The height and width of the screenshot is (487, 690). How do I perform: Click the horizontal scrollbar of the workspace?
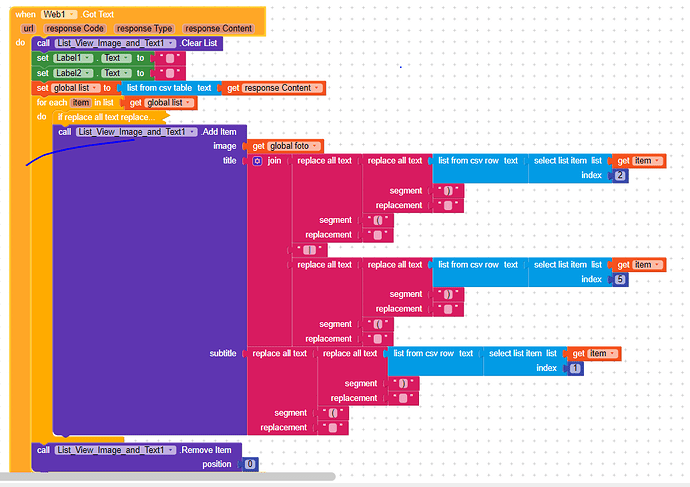[167, 477]
